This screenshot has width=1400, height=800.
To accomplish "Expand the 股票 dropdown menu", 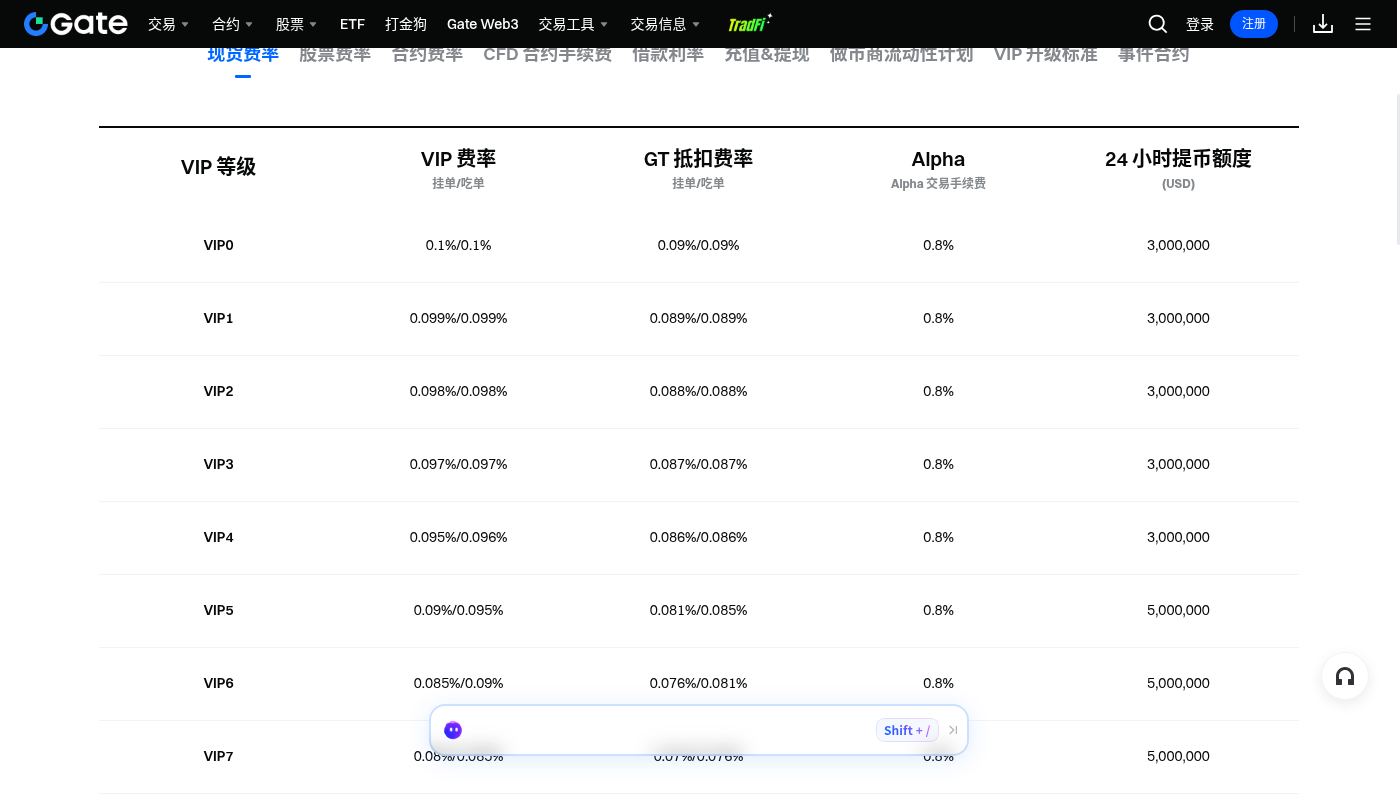I will [296, 24].
